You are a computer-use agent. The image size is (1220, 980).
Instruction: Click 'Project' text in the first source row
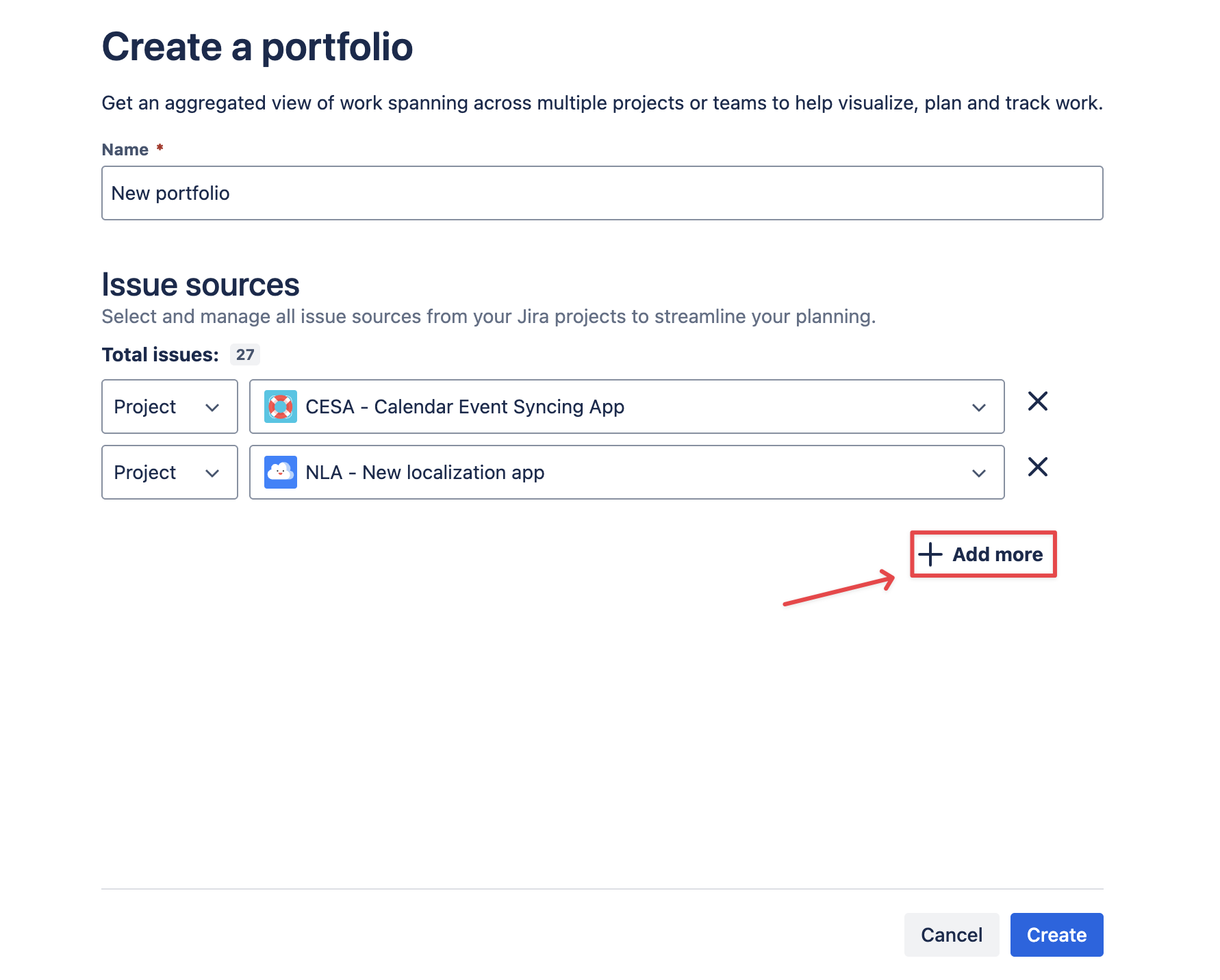point(145,407)
